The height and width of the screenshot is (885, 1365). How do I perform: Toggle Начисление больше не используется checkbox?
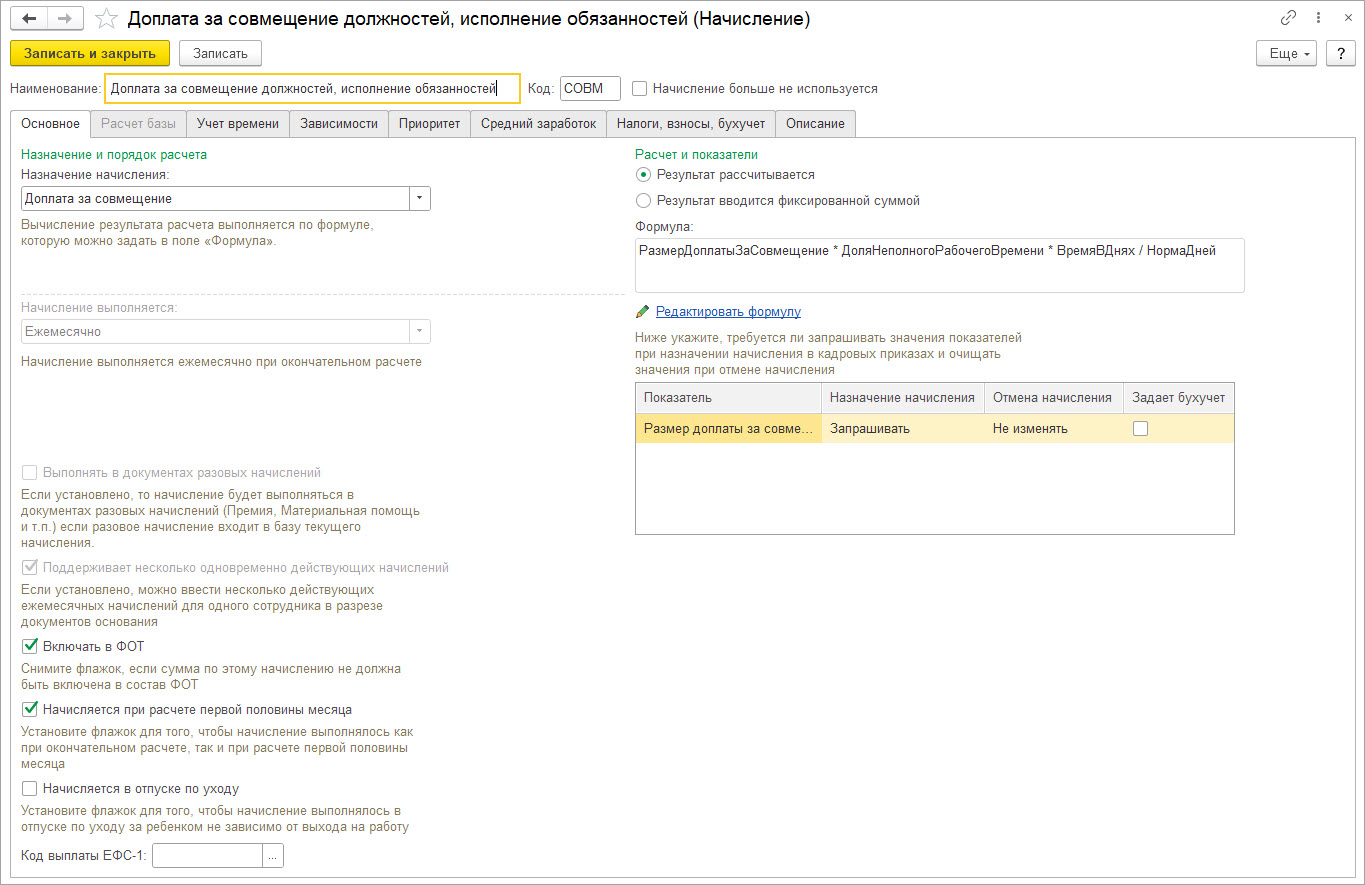pyautogui.click(x=640, y=88)
